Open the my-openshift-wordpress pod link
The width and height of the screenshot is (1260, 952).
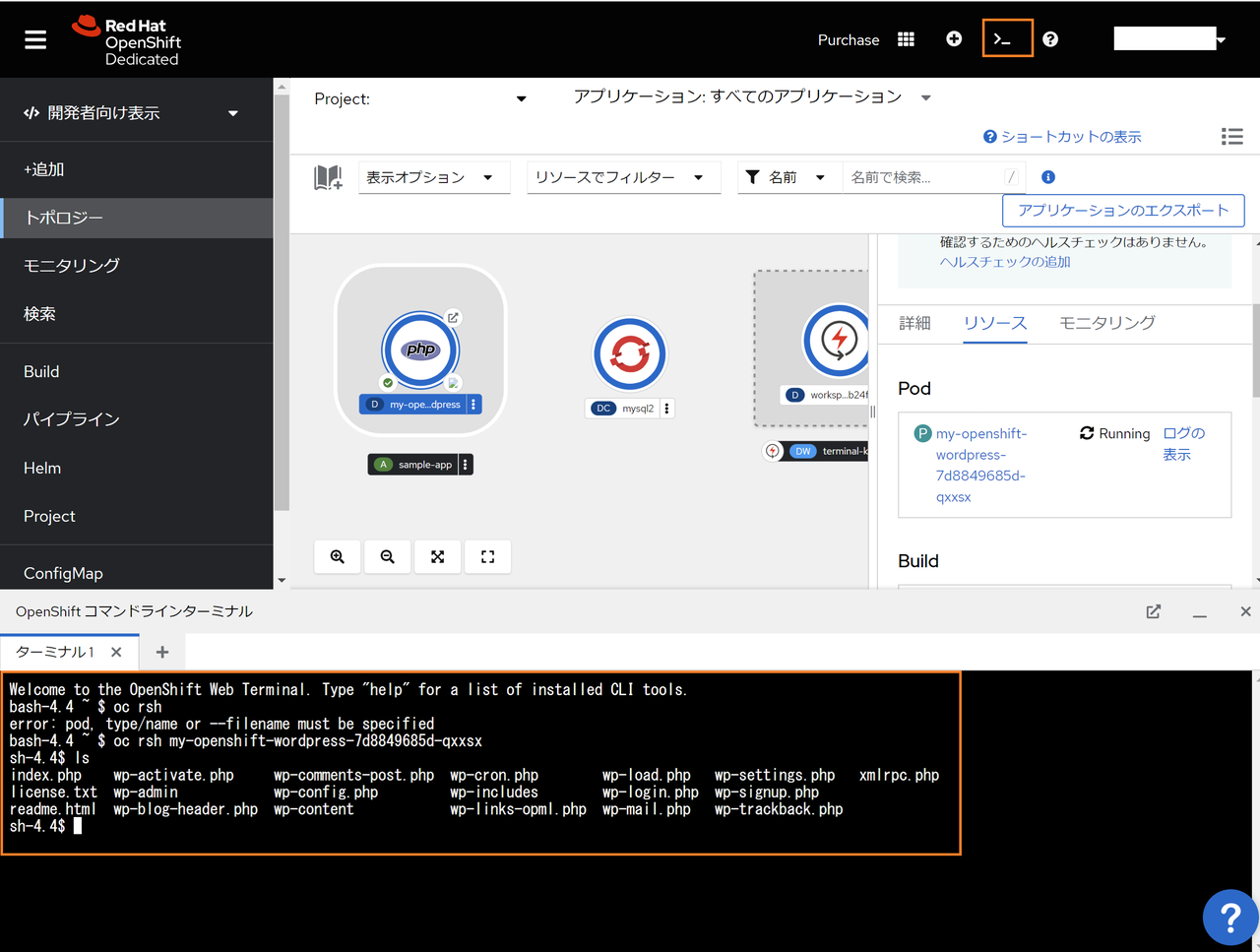pos(981,465)
